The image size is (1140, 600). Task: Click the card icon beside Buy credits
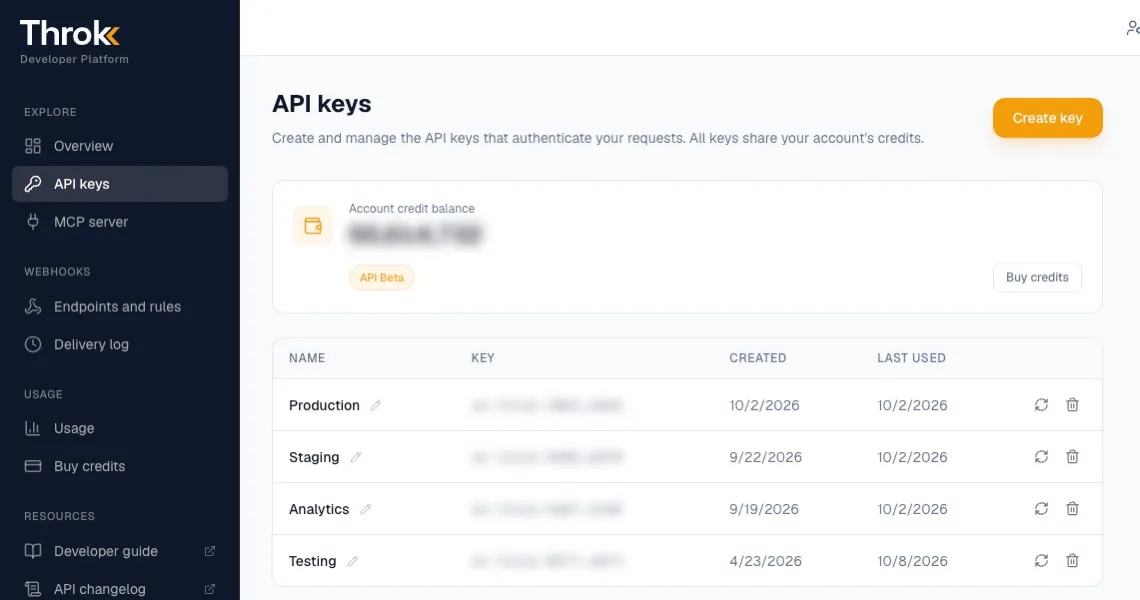click(33, 466)
